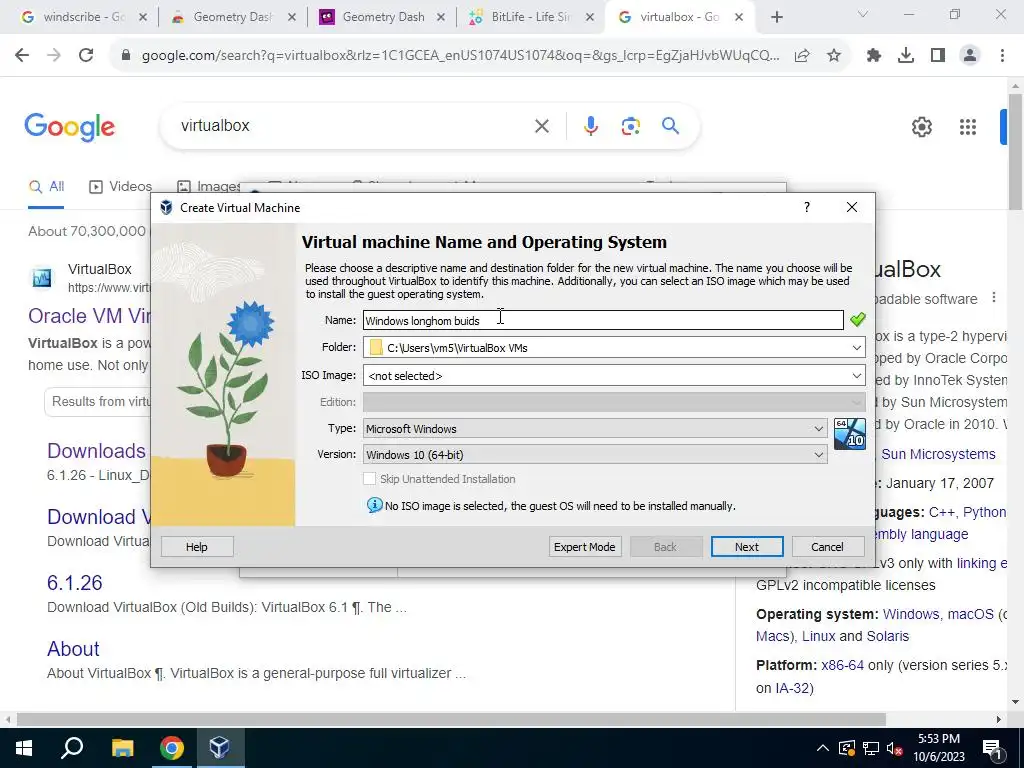Click the Python link in knowledge panel
The image size is (1024, 768).
(984, 512)
